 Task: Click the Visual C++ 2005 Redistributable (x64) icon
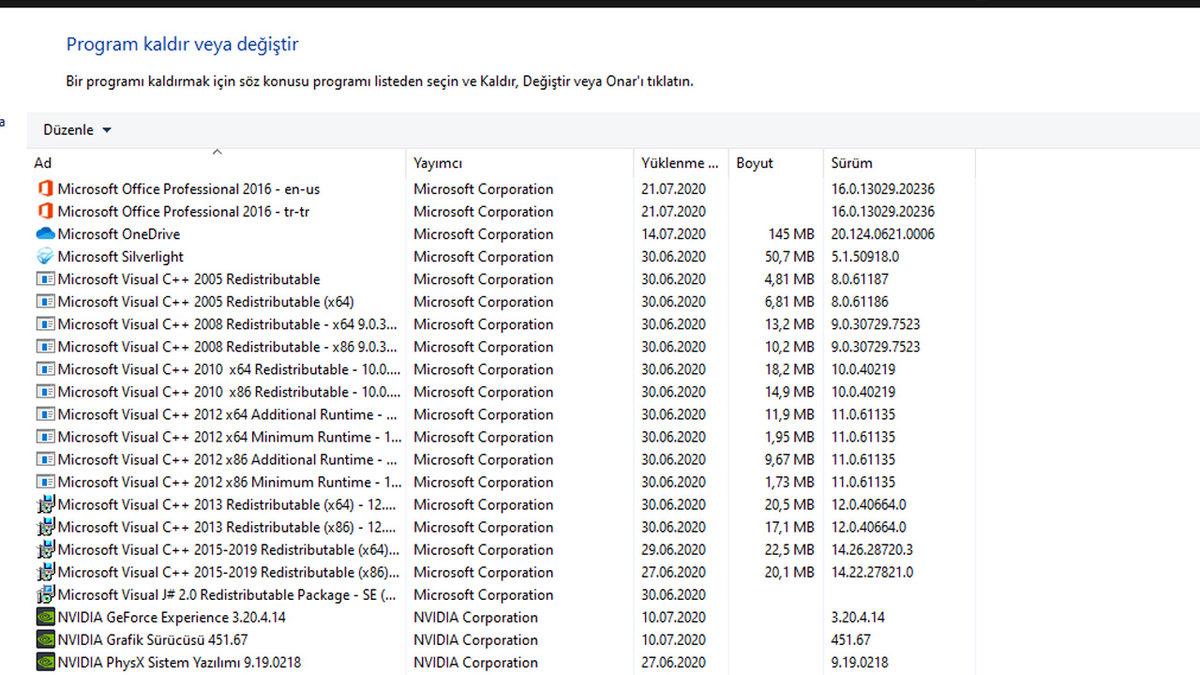[x=45, y=302]
